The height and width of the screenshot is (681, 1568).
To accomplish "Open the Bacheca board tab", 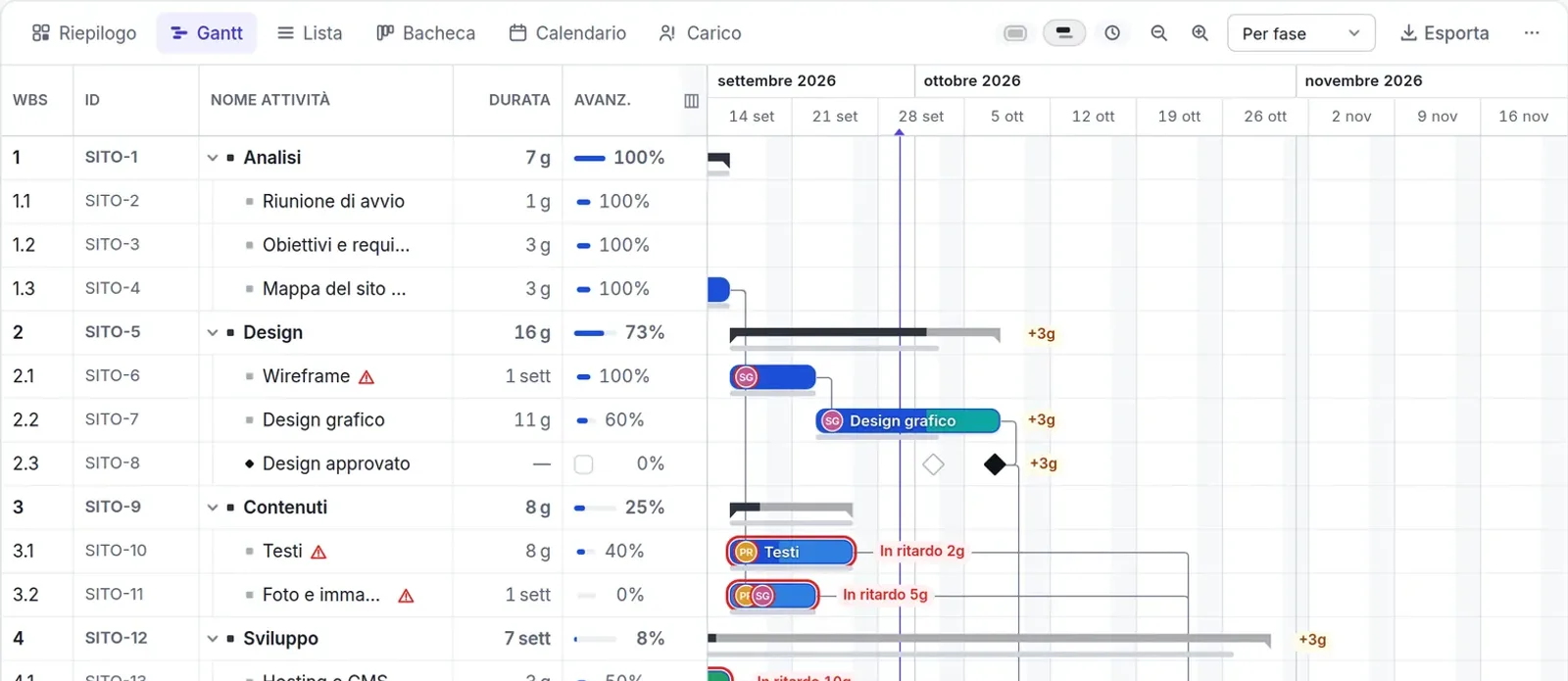I will tap(426, 33).
